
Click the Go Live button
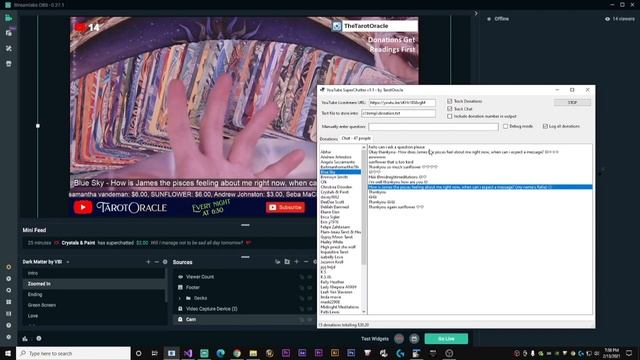[446, 338]
